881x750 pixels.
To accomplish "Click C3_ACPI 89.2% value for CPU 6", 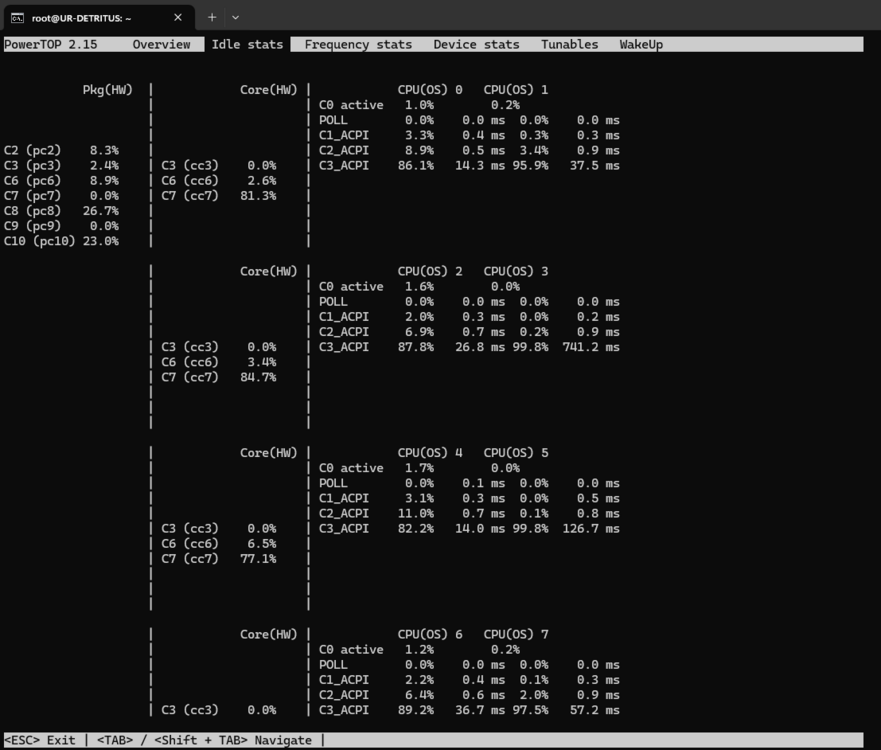I will coord(416,710).
